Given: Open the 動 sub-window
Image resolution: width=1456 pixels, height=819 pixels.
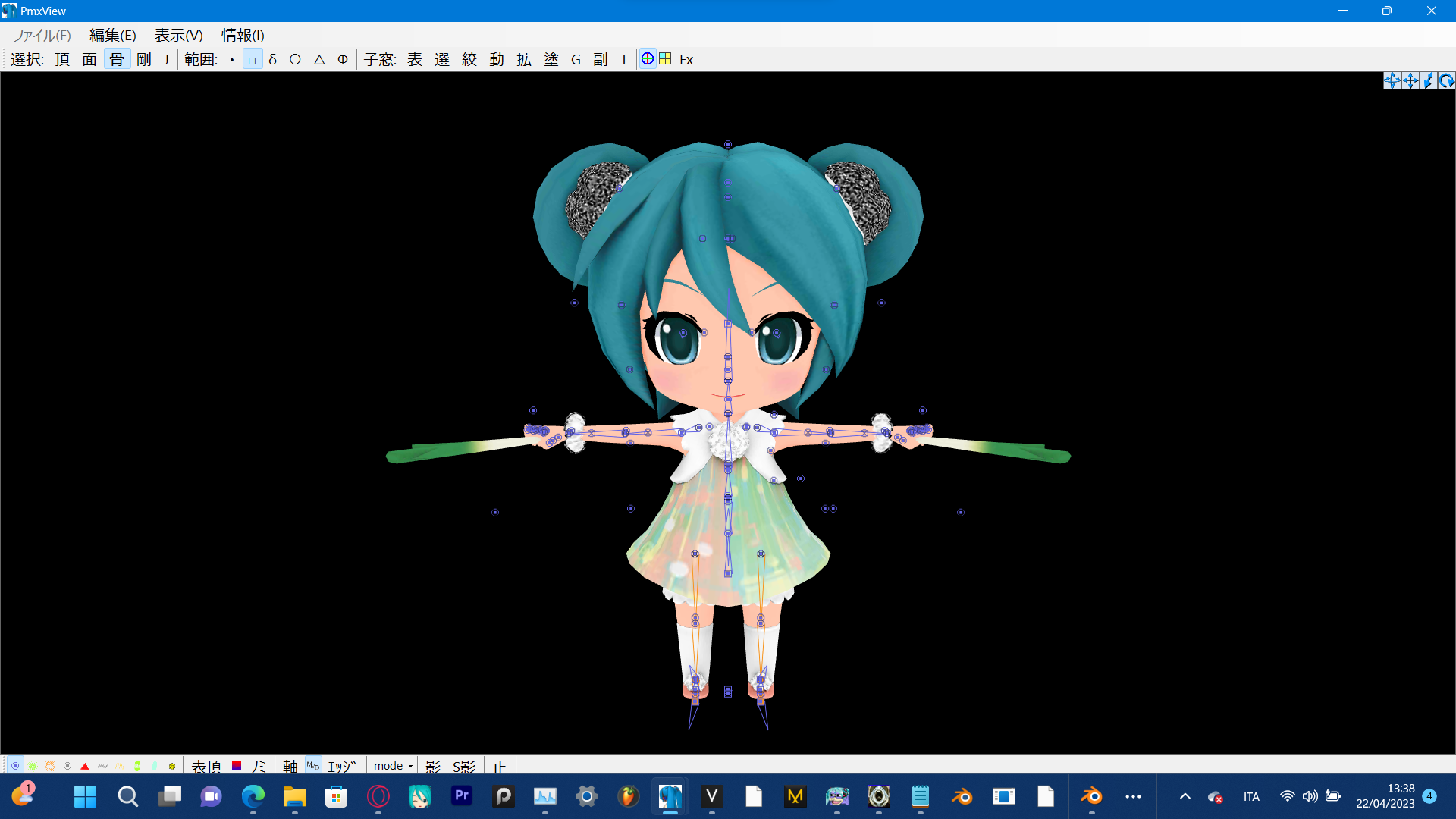Looking at the screenshot, I should tap(497, 59).
